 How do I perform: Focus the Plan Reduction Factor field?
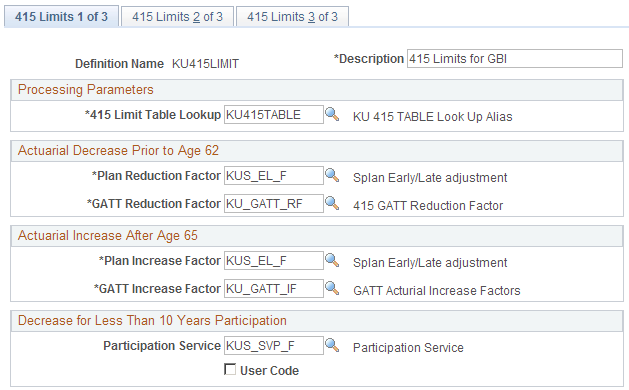click(x=274, y=176)
